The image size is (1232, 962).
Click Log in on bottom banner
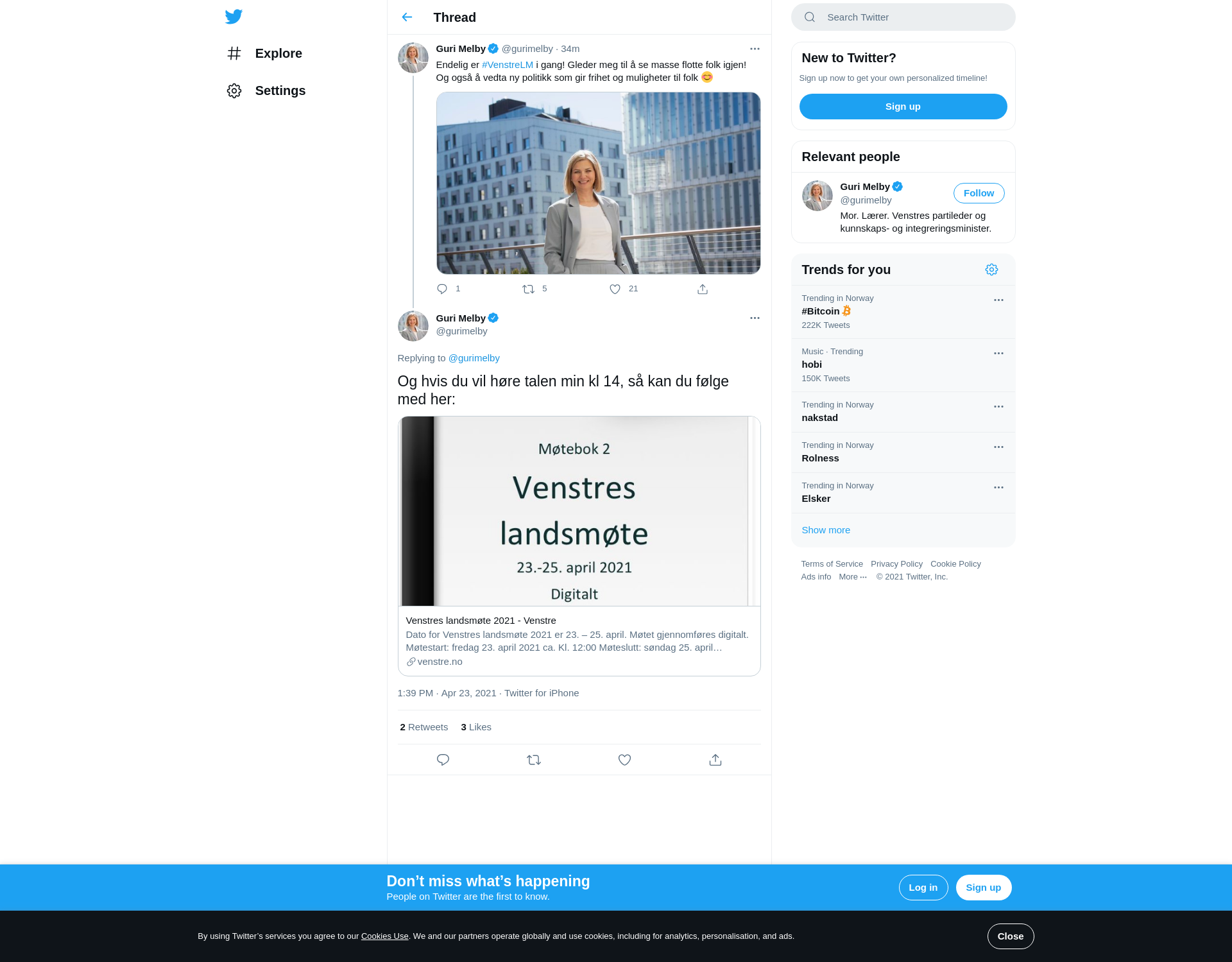pyautogui.click(x=923, y=888)
